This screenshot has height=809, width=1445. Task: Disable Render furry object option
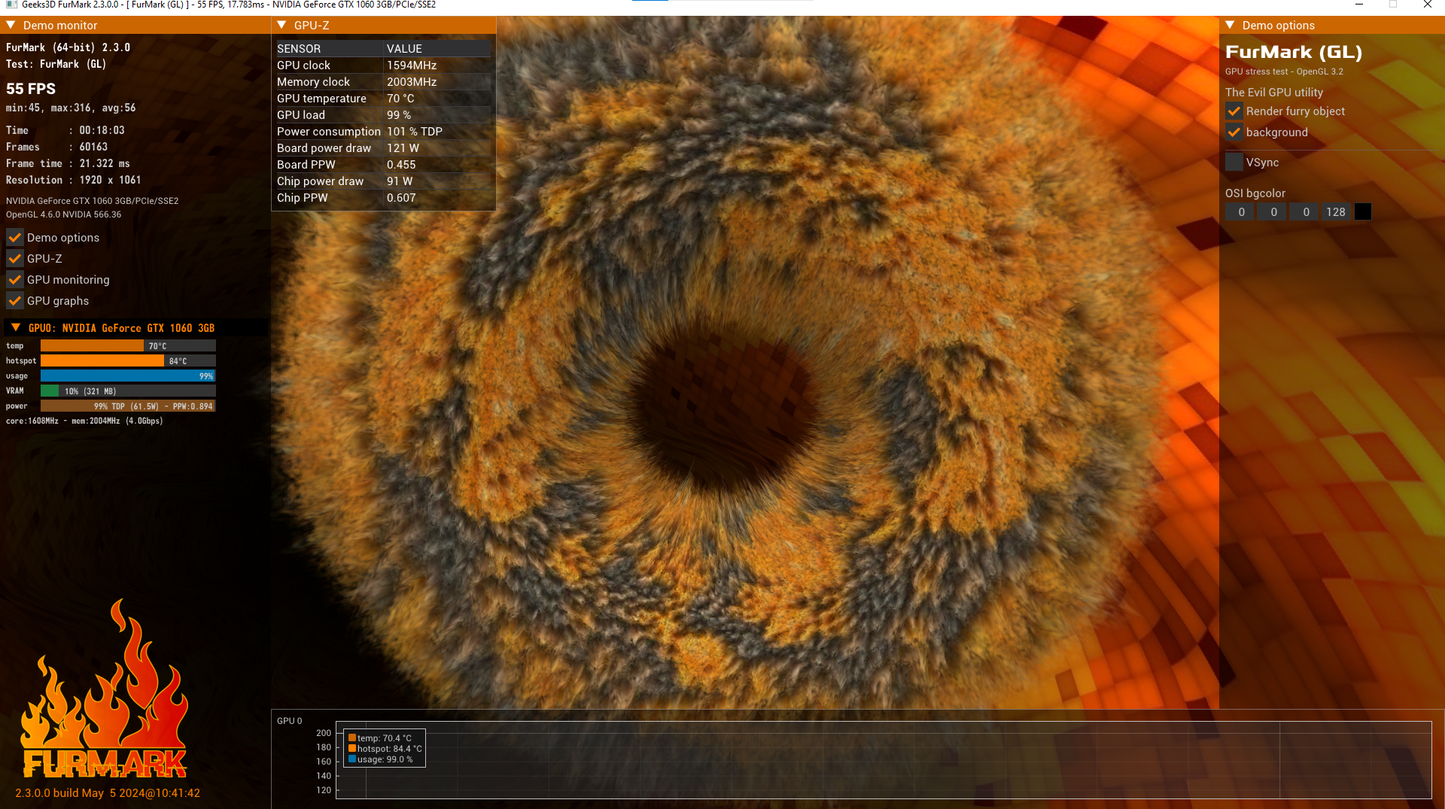tap(1234, 111)
